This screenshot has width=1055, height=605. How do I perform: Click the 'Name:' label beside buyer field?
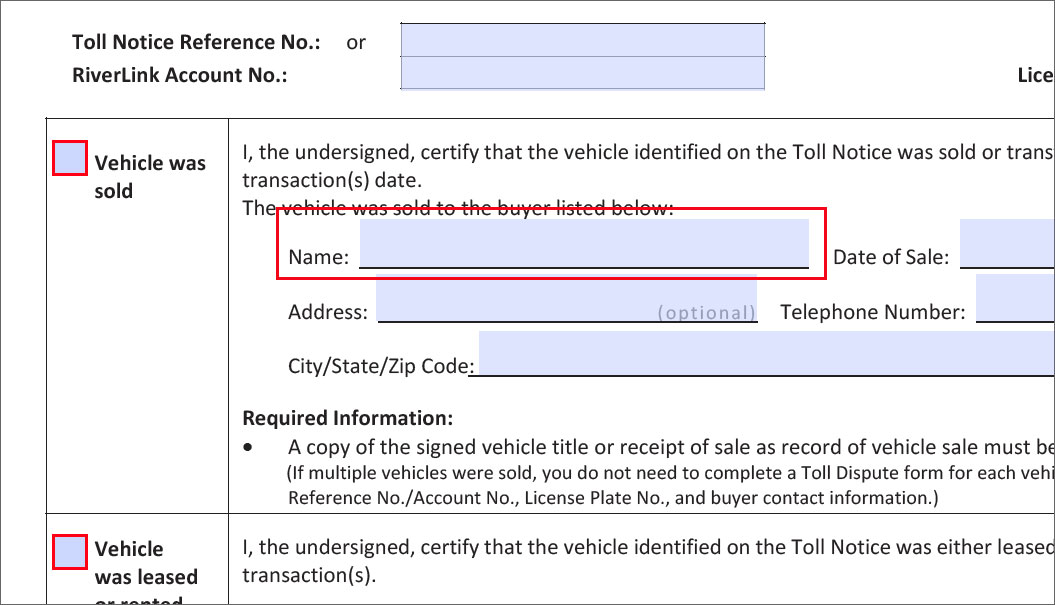318,257
